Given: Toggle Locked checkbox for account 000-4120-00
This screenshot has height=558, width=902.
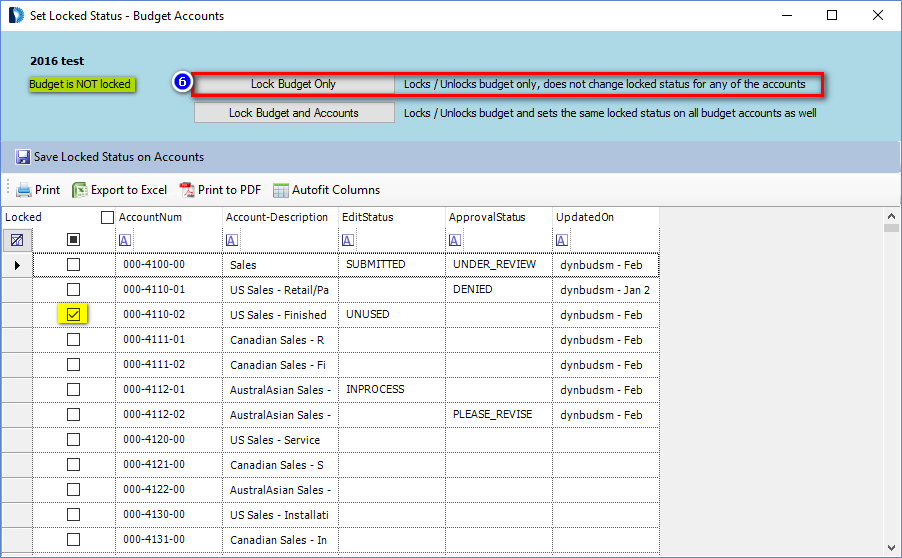Looking at the screenshot, I should tap(73, 439).
